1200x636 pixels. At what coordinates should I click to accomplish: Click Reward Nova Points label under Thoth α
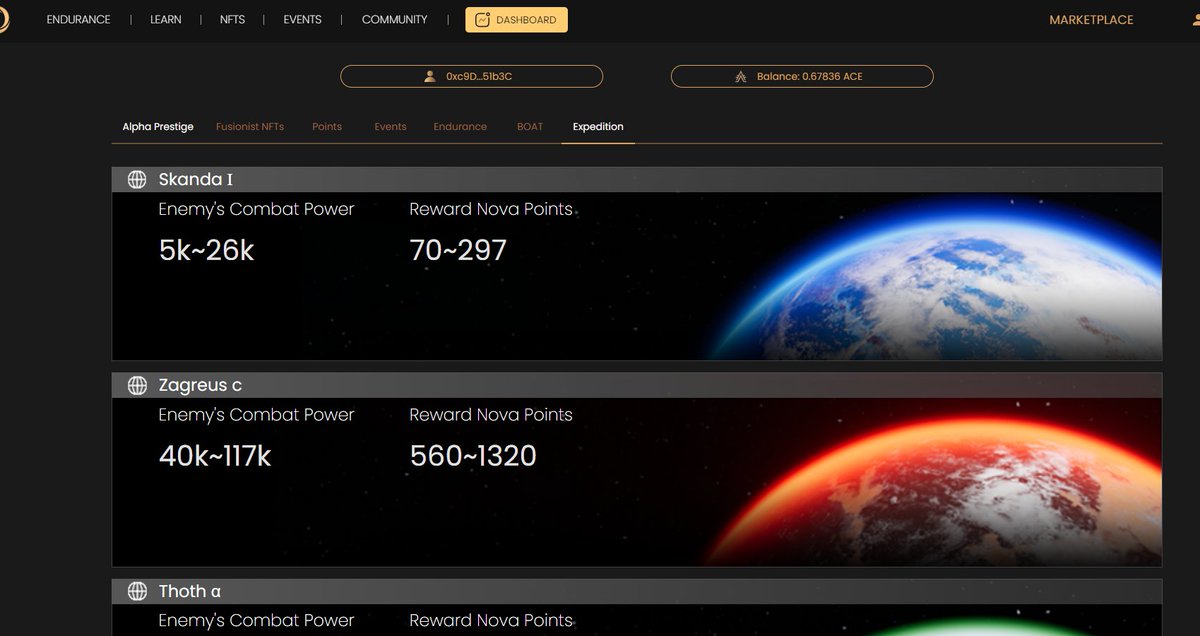tap(491, 621)
